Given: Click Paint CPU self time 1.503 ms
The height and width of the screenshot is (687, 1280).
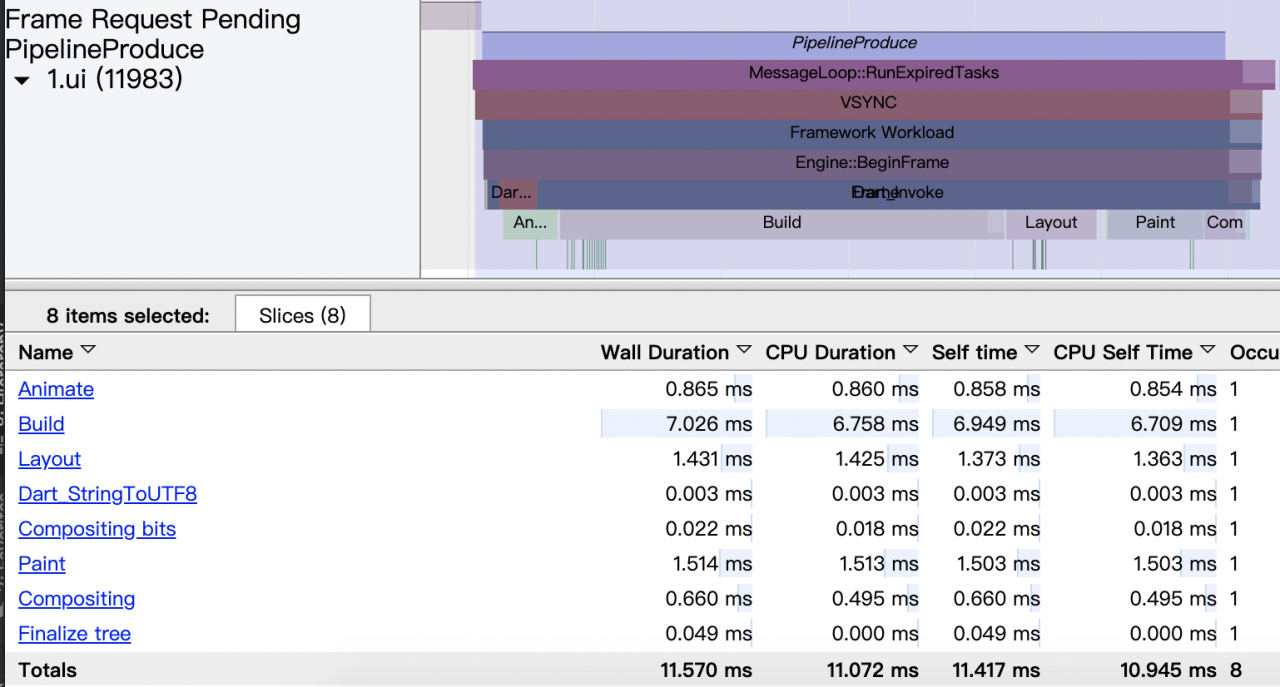Looking at the screenshot, I should click(1173, 564).
